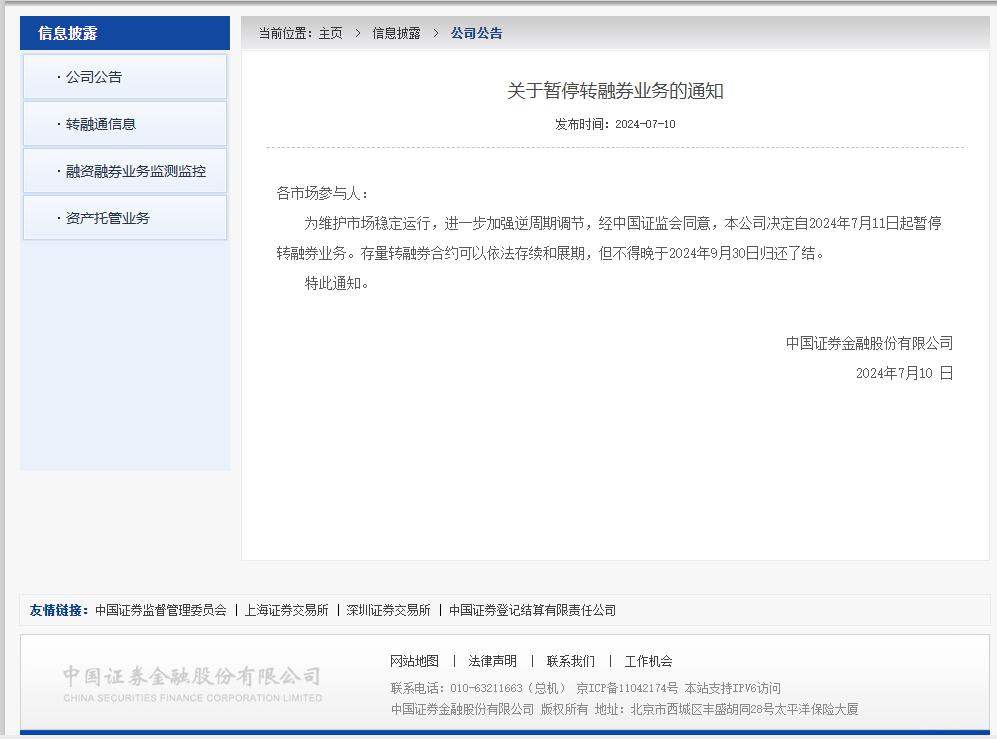Click the 京ICP备11042174号 record number

click(627, 688)
